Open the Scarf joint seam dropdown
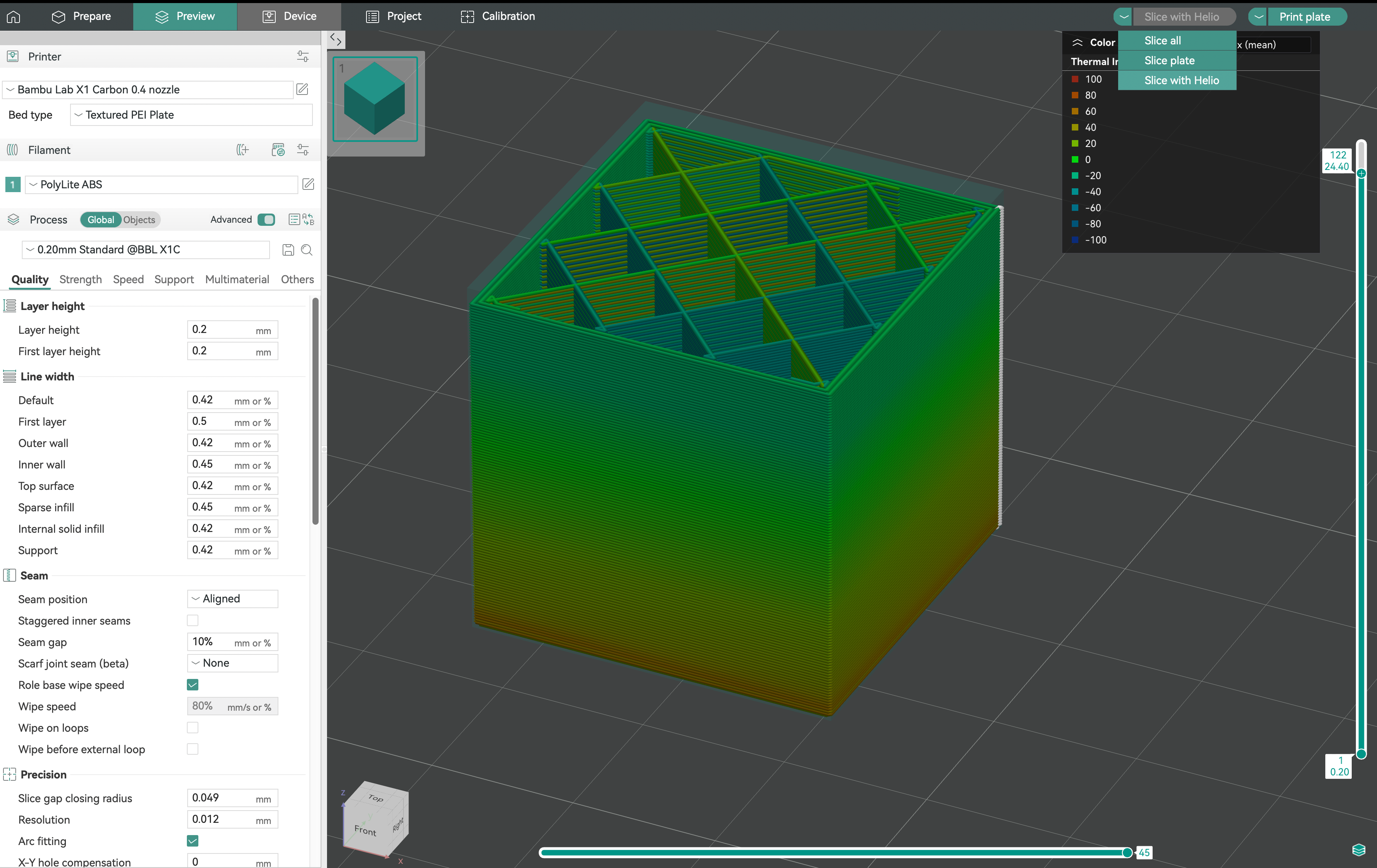Viewport: 1377px width, 868px height. tap(233, 663)
